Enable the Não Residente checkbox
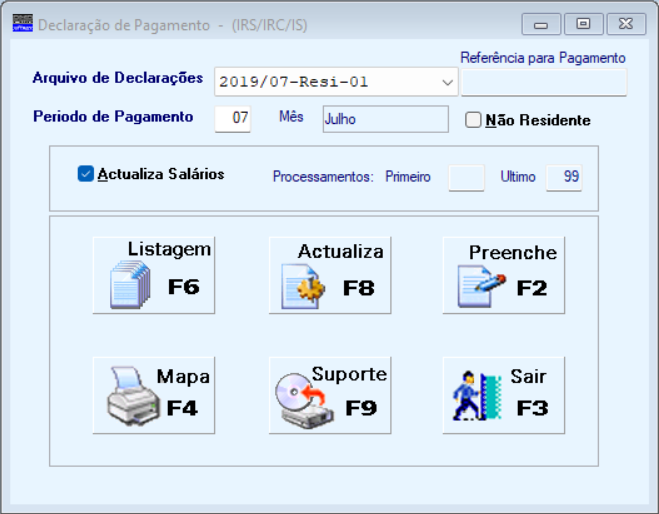 pyautogui.click(x=473, y=120)
